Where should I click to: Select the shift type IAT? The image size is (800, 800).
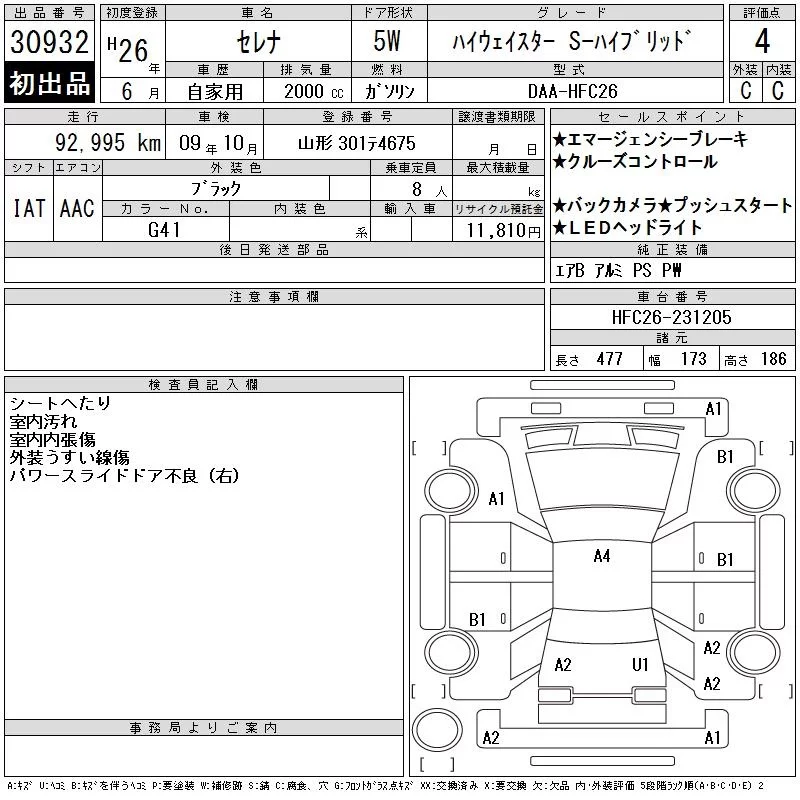tap(29, 208)
